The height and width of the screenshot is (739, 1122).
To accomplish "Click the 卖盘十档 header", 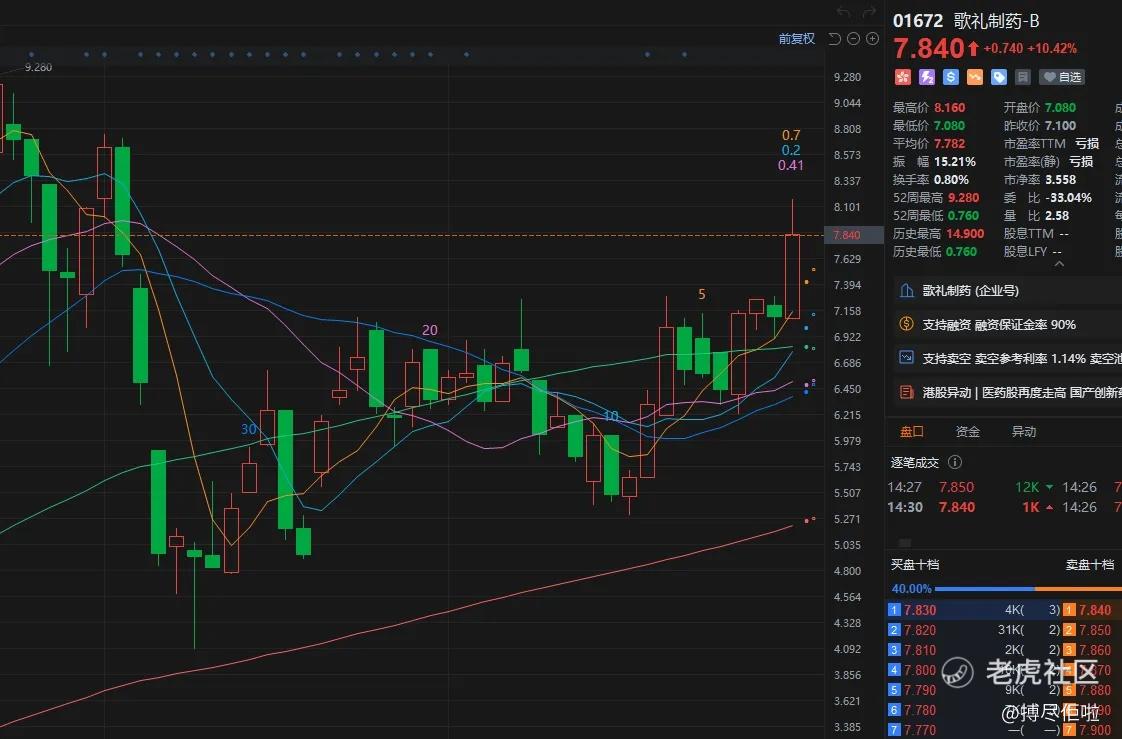I will point(1090,564).
